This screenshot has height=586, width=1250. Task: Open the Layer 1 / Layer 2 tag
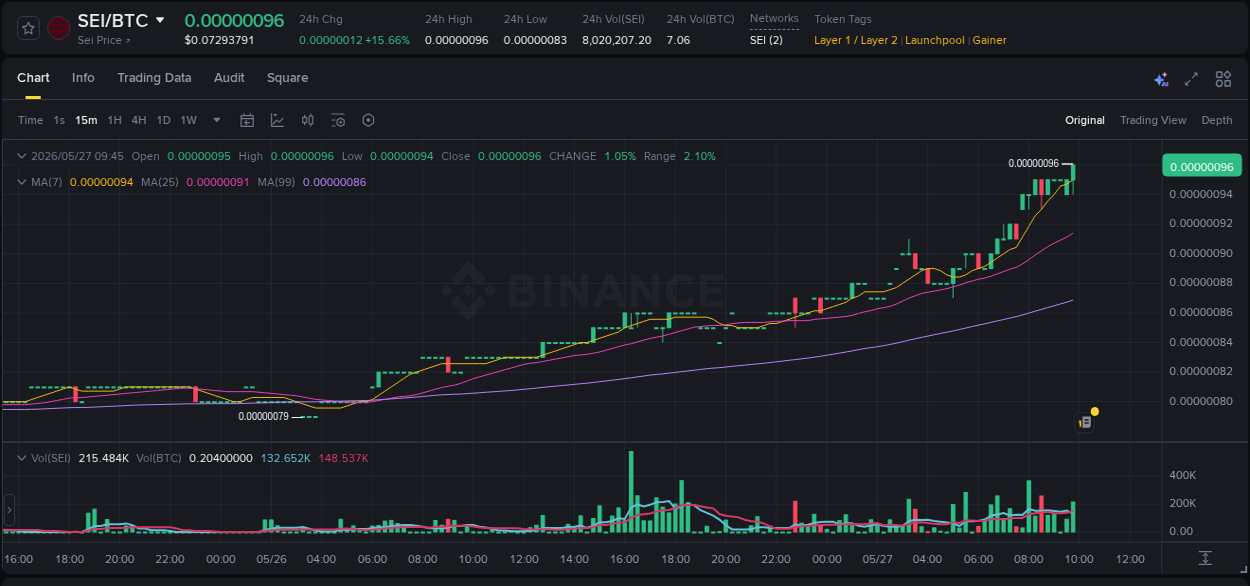coord(856,40)
